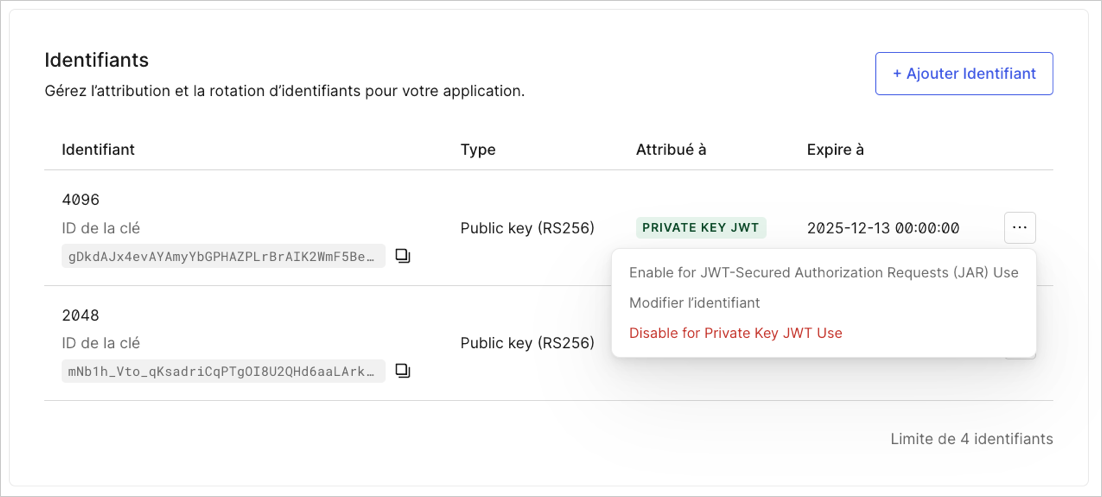The height and width of the screenshot is (497, 1102).
Task: Choose Modifier l'identifiant from the menu
Action: pos(694,303)
